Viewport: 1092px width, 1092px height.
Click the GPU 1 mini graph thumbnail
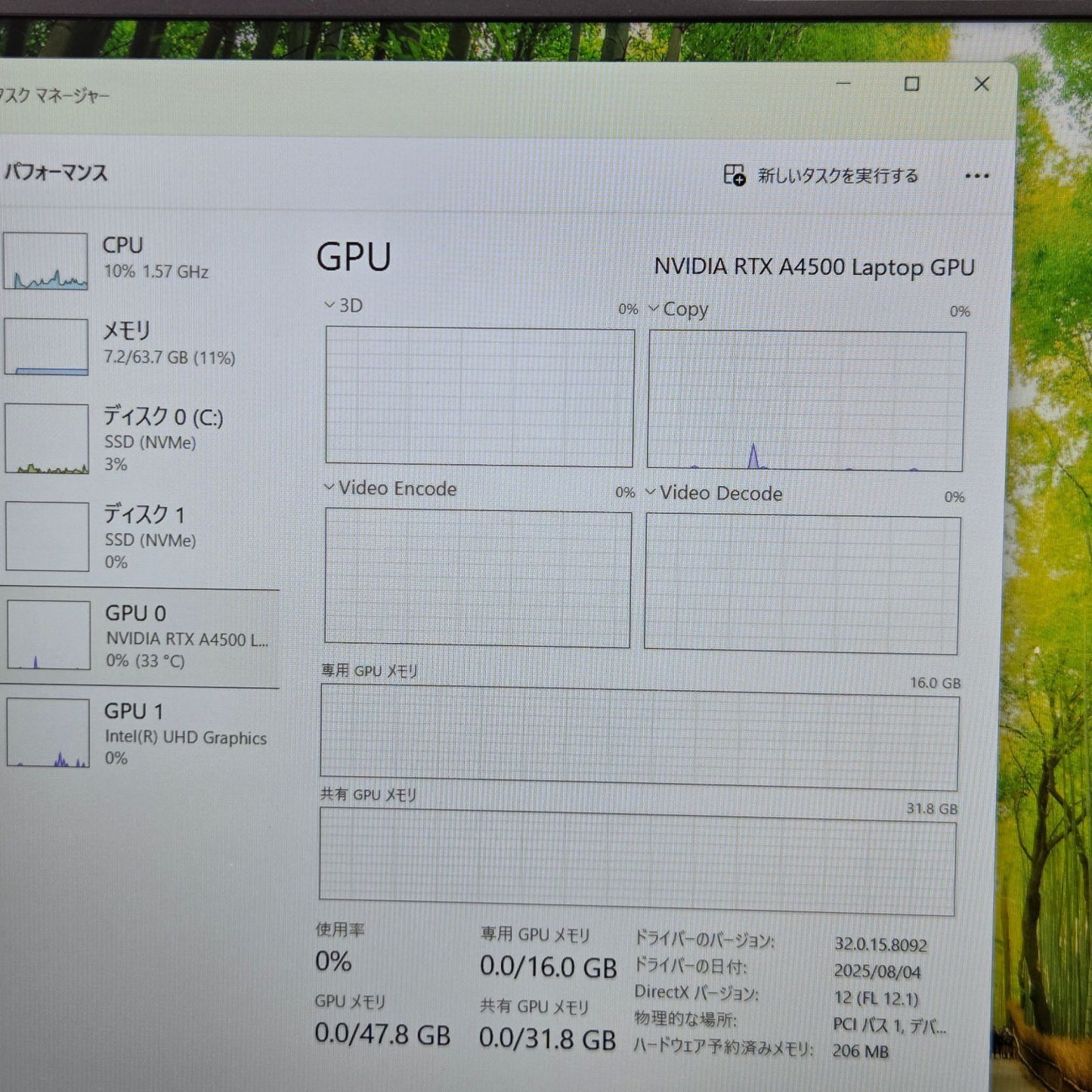(x=48, y=732)
